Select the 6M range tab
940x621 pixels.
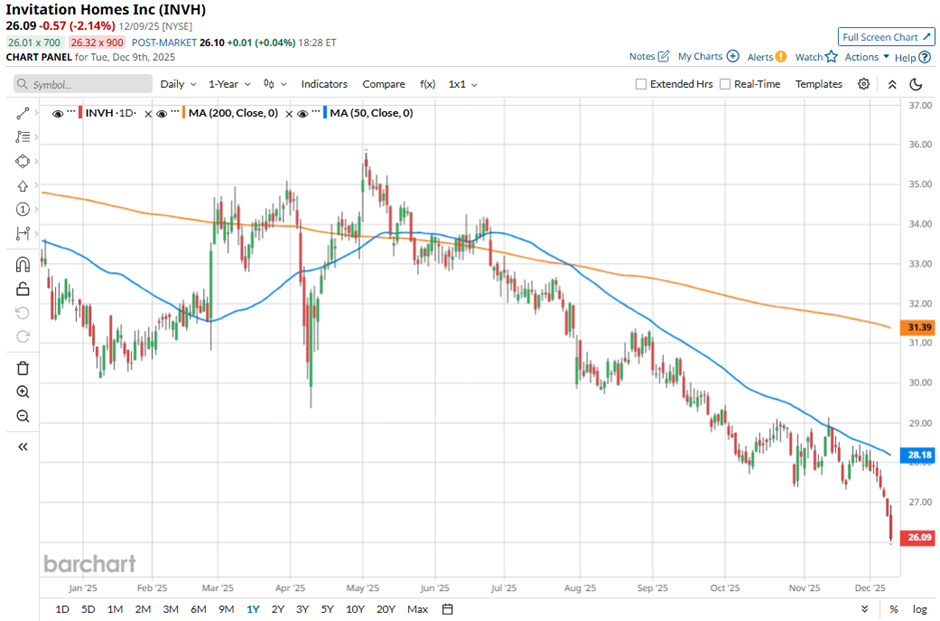(x=198, y=609)
